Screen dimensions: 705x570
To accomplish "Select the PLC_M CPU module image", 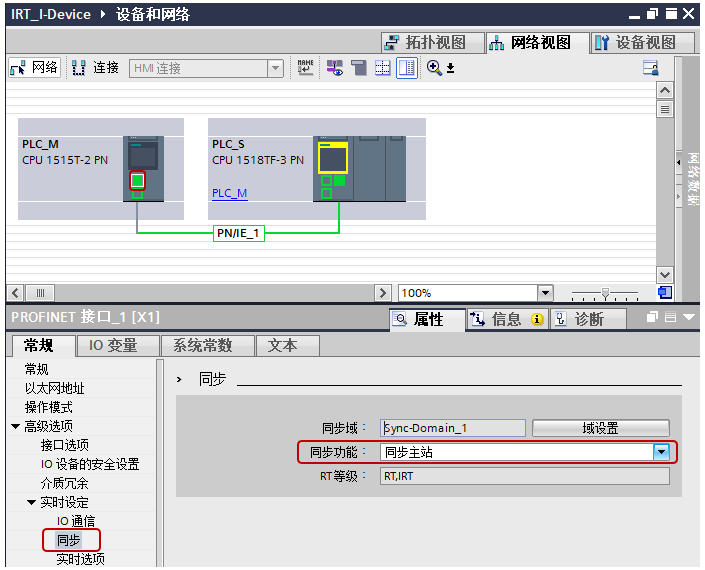I will point(143,169).
